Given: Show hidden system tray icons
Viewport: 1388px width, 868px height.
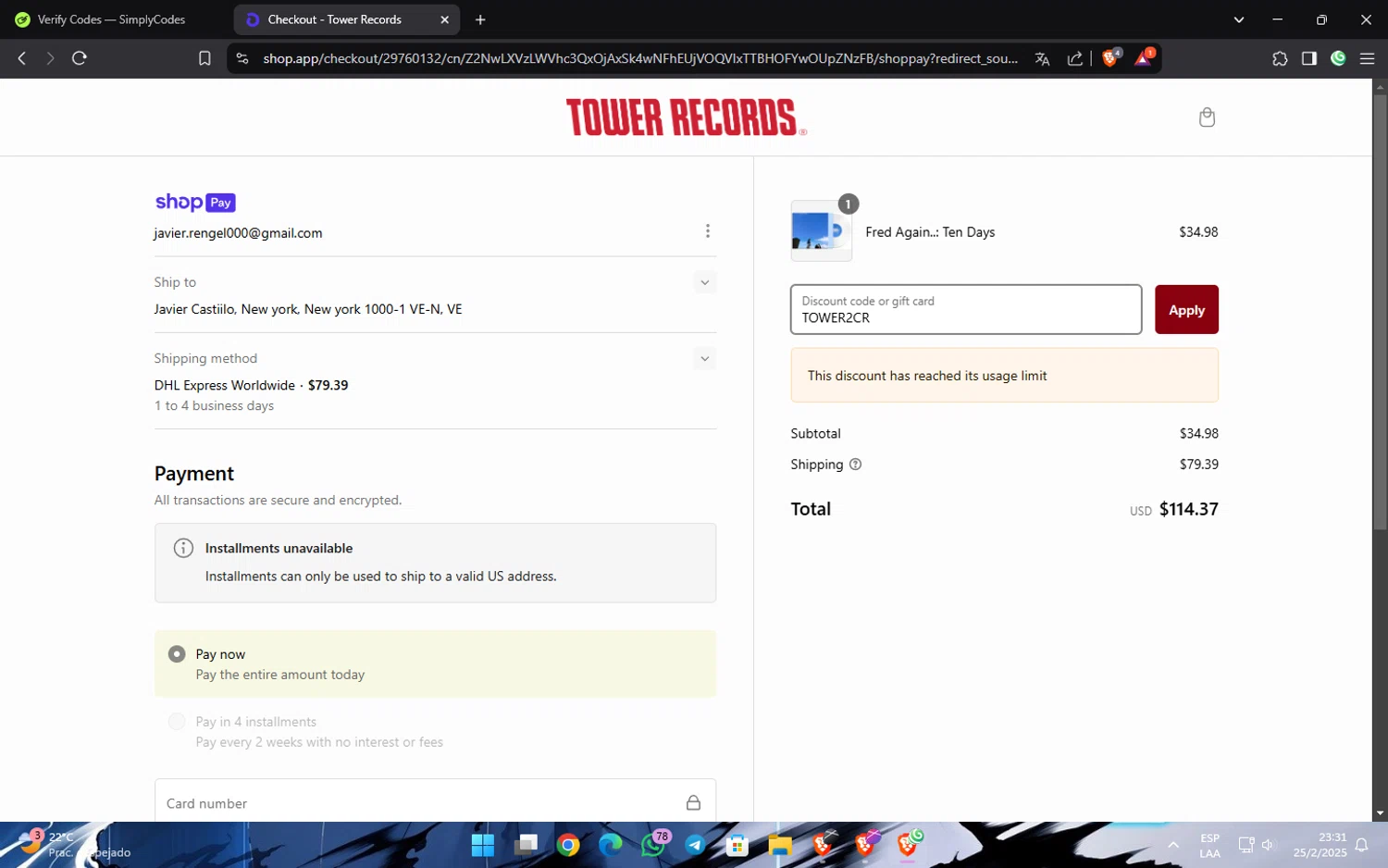Looking at the screenshot, I should pyautogui.click(x=1173, y=845).
